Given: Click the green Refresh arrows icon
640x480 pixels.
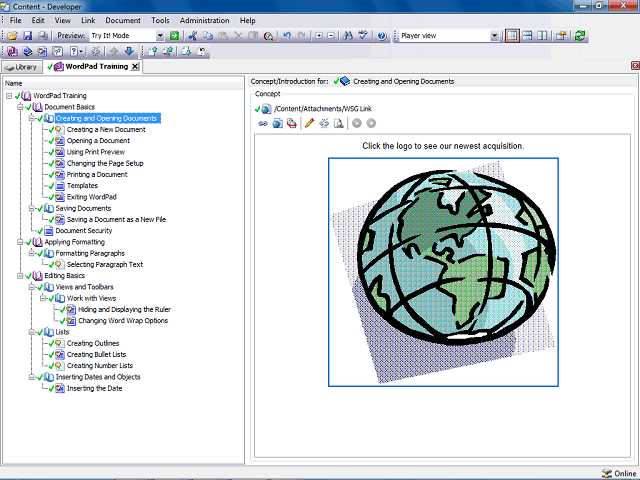Looking at the screenshot, I should (580, 36).
